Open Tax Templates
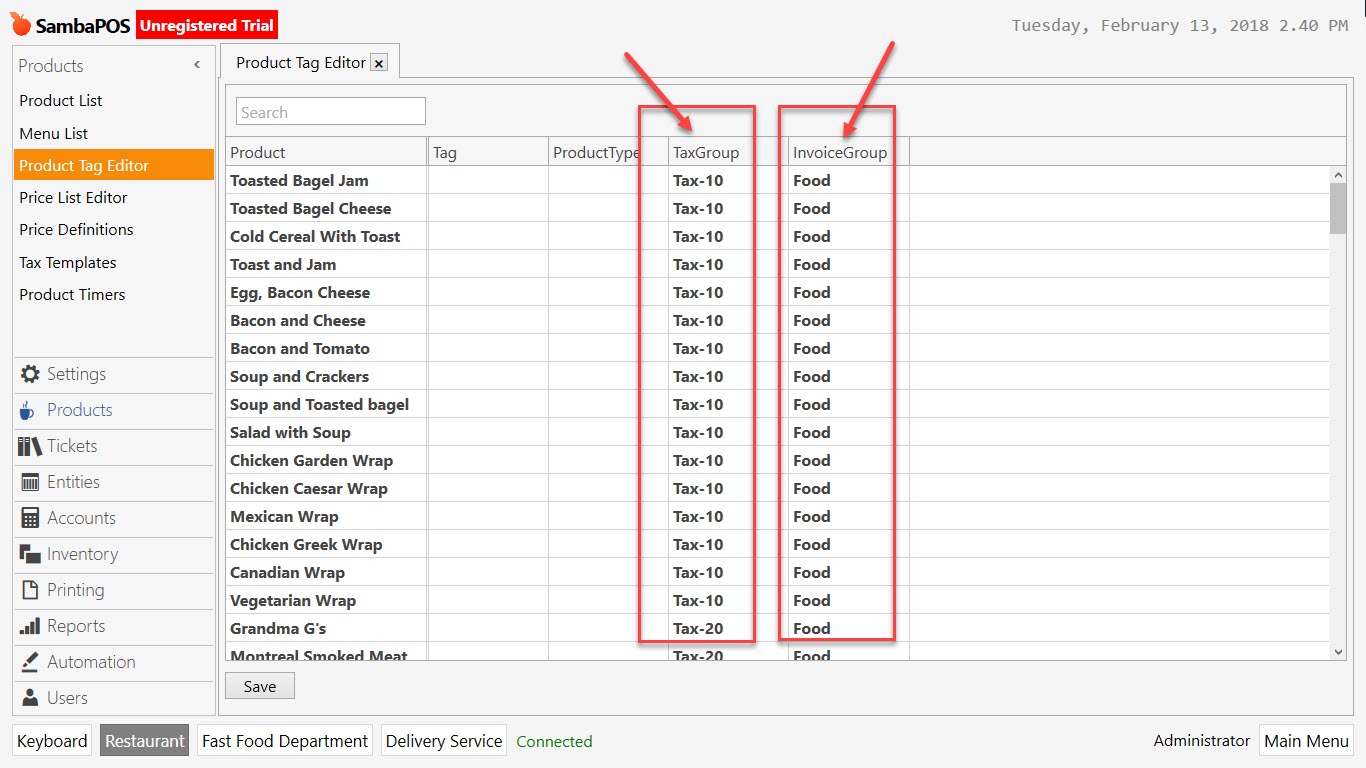1366x768 pixels. point(68,263)
